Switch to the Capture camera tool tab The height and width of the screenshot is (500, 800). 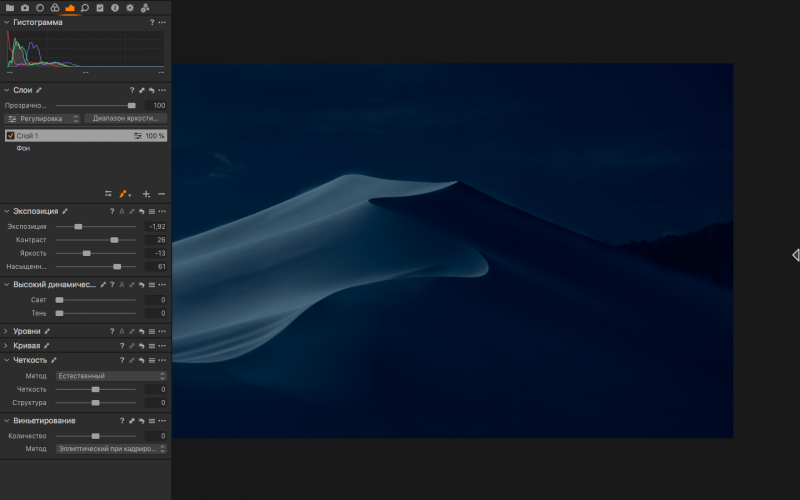(x=25, y=8)
